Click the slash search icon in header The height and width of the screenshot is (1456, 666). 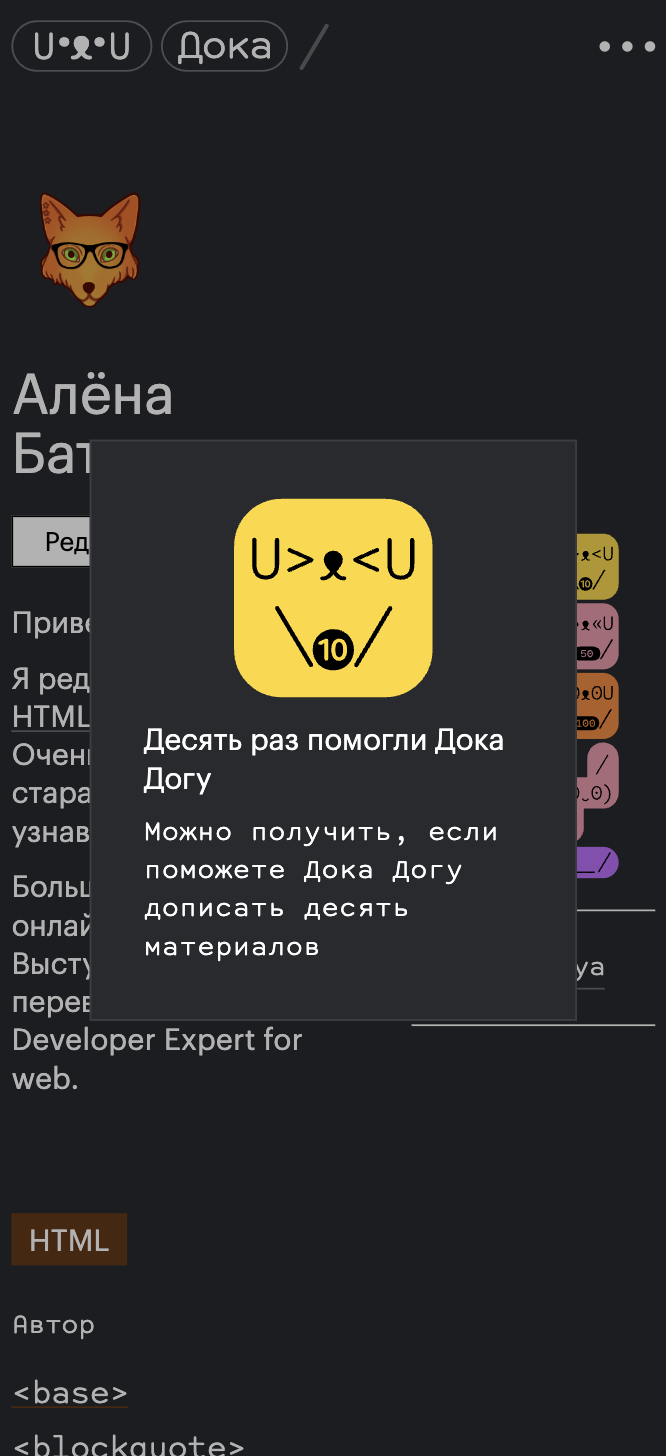(314, 47)
